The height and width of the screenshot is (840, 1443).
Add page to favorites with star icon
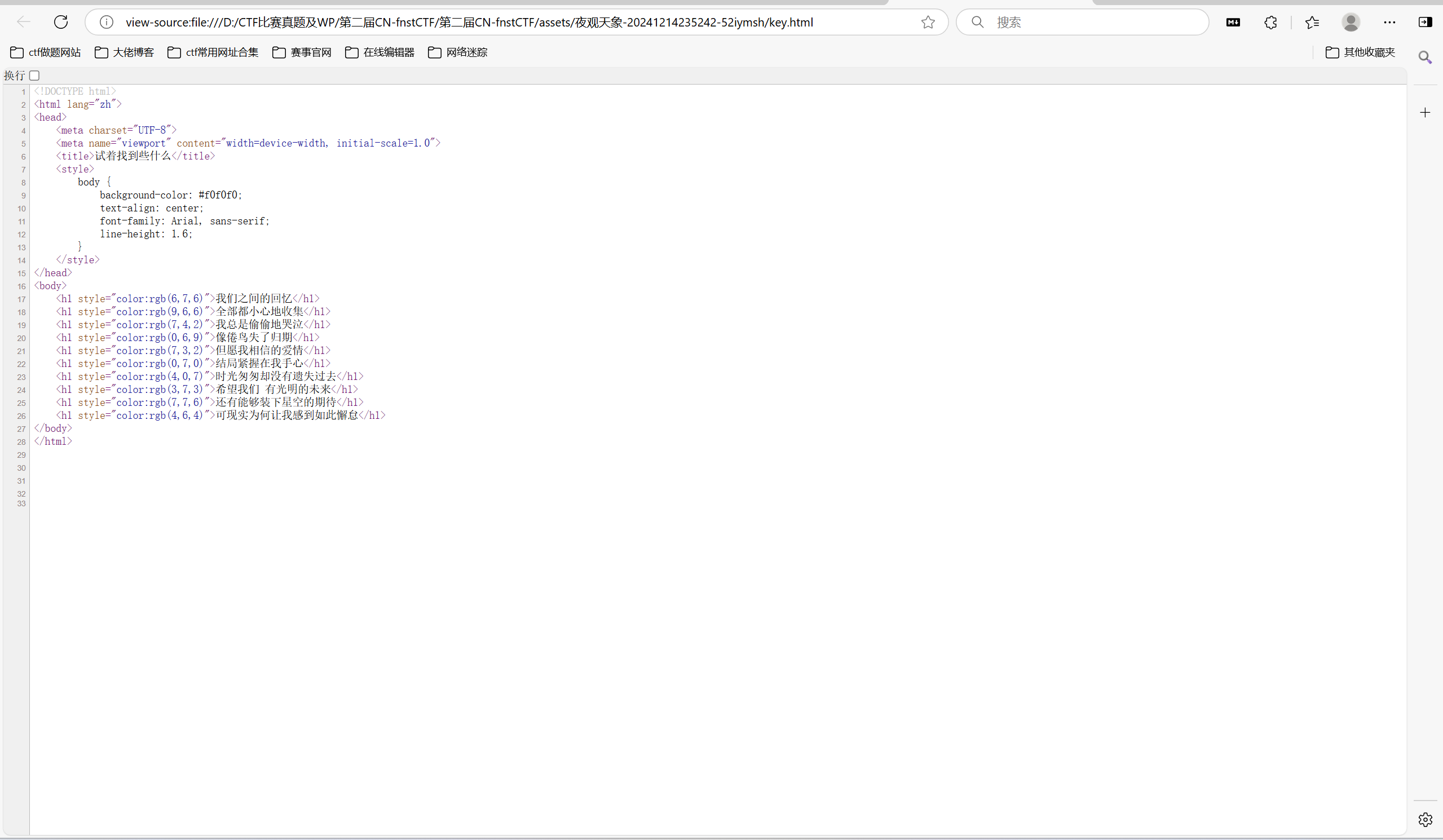[928, 23]
